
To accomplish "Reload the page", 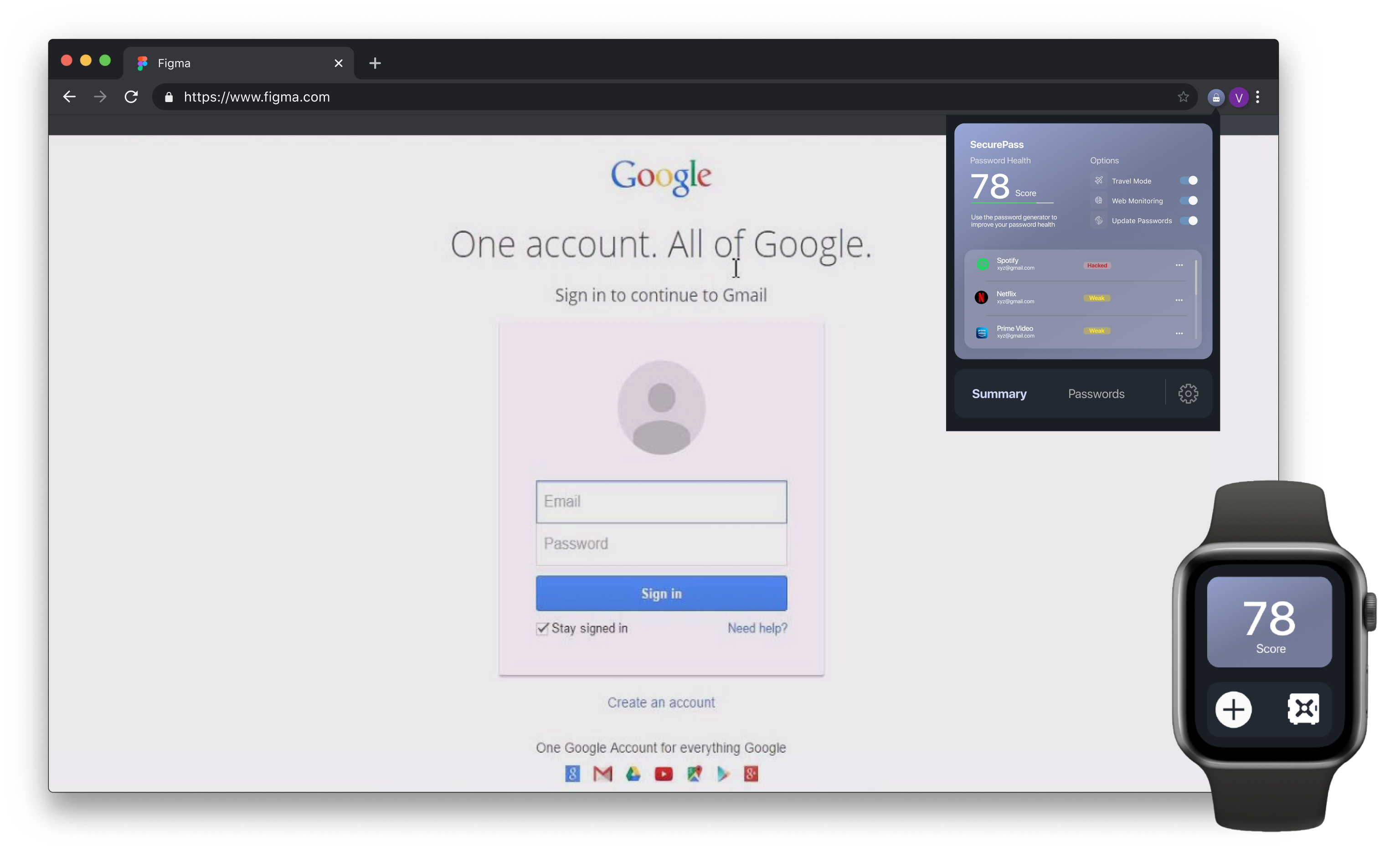I will point(131,97).
